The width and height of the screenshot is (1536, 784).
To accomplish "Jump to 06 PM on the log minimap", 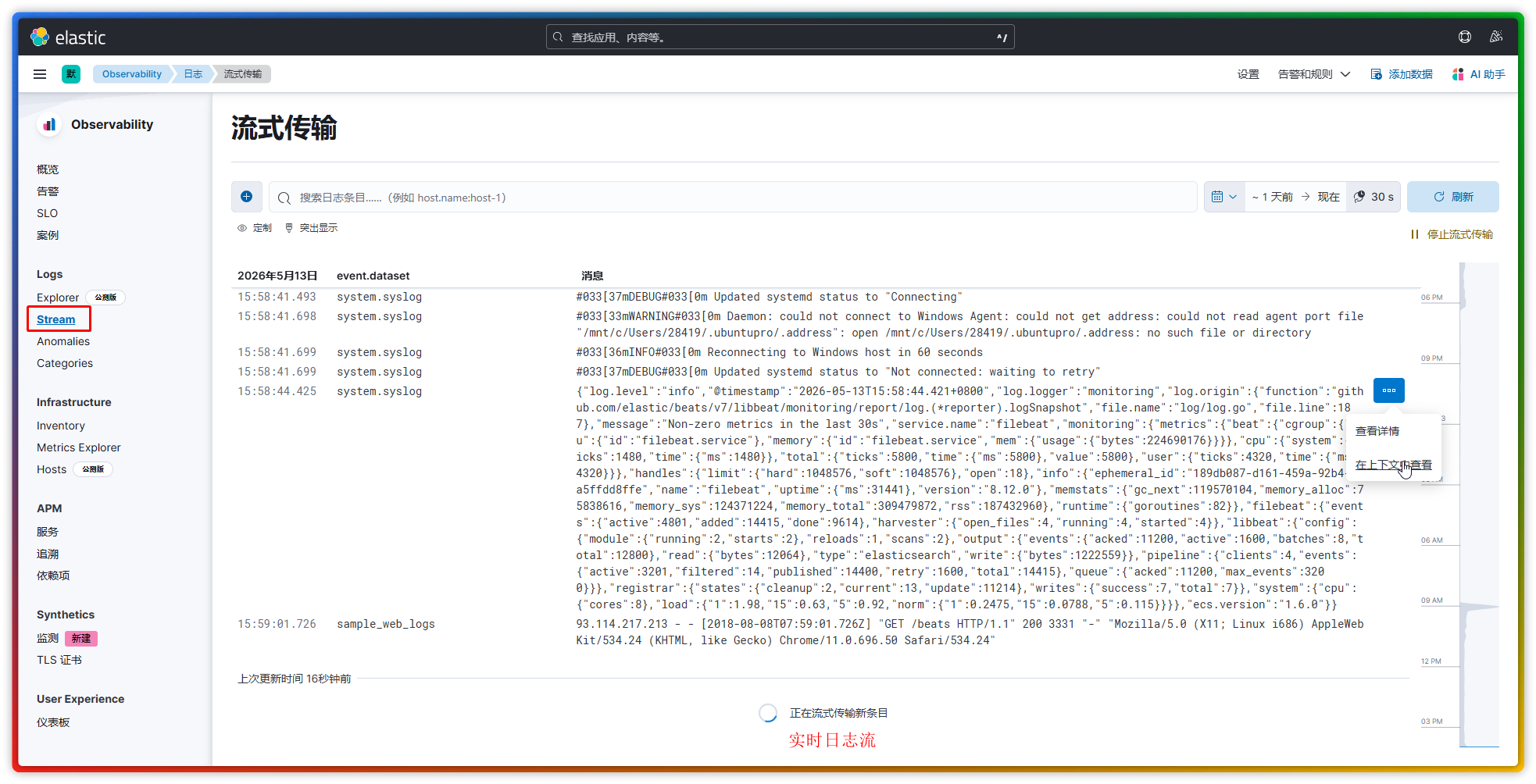I will click(x=1431, y=298).
